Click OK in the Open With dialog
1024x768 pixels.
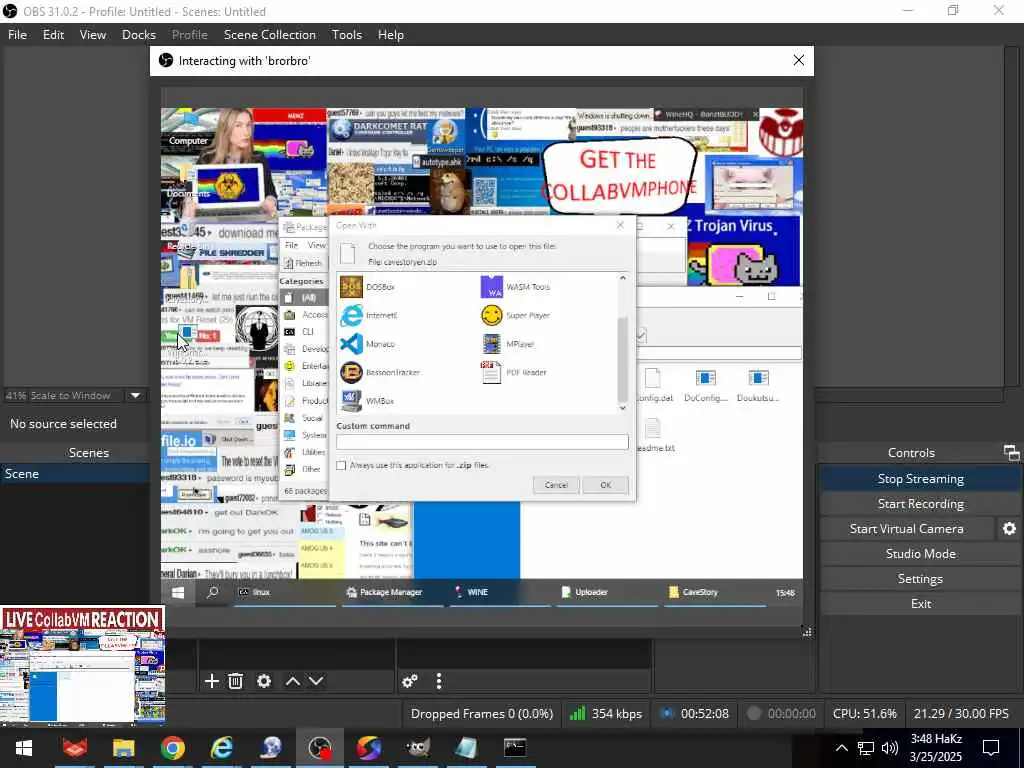605,485
